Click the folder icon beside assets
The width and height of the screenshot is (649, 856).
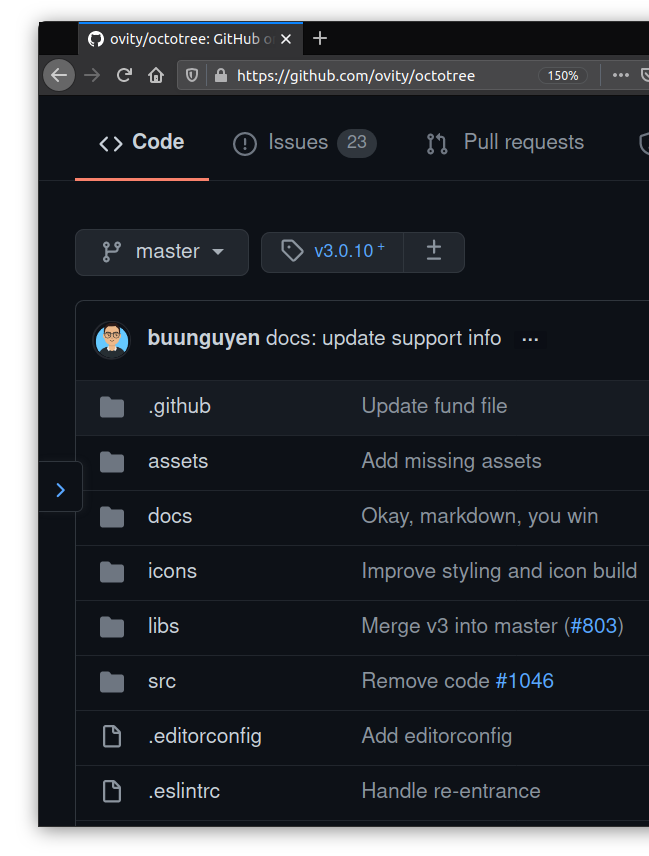112,462
